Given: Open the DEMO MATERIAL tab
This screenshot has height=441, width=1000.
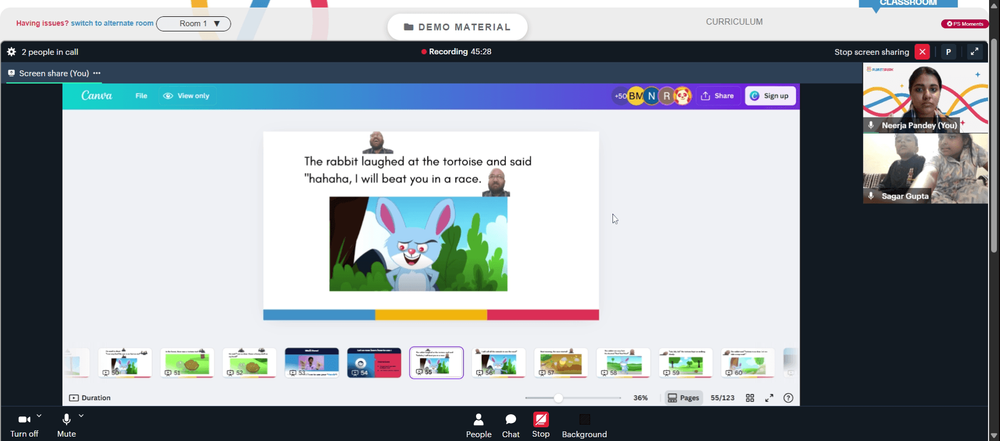Looking at the screenshot, I should 457,27.
